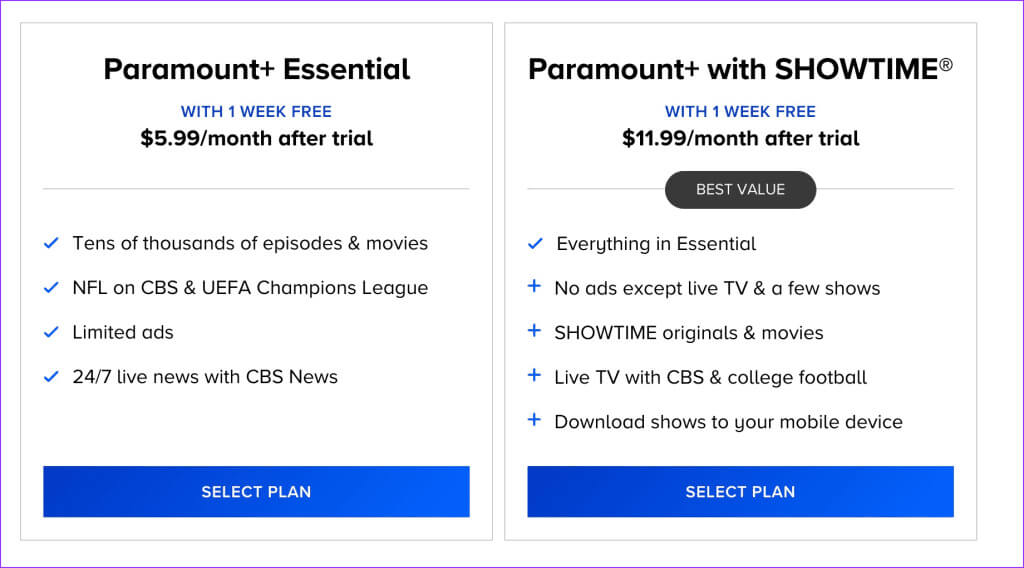Screen dimensions: 1024x568
Task: Click the checkmark beside Limited ads
Action: pyautogui.click(x=51, y=332)
